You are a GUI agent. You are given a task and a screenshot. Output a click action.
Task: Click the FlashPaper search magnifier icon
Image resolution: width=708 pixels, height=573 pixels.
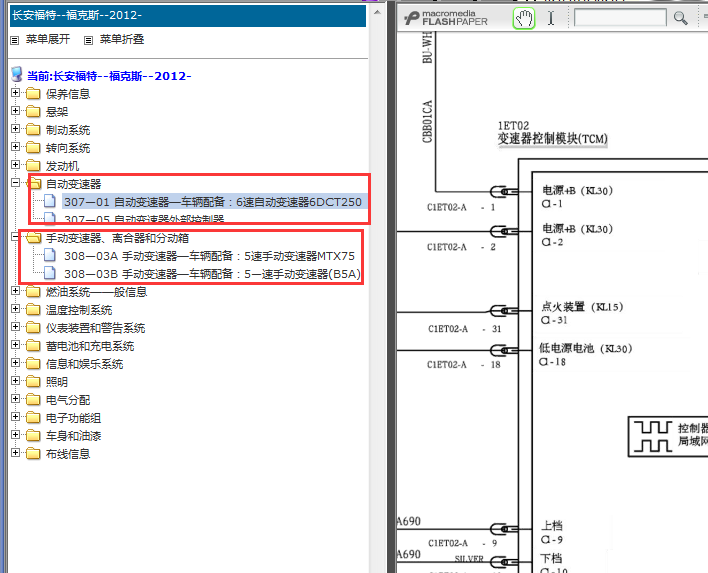[x=680, y=18]
